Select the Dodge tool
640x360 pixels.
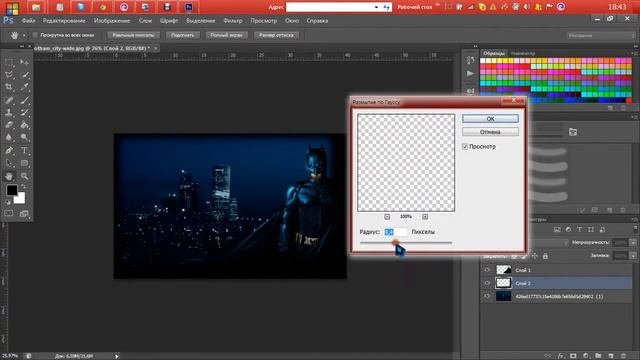[24, 138]
